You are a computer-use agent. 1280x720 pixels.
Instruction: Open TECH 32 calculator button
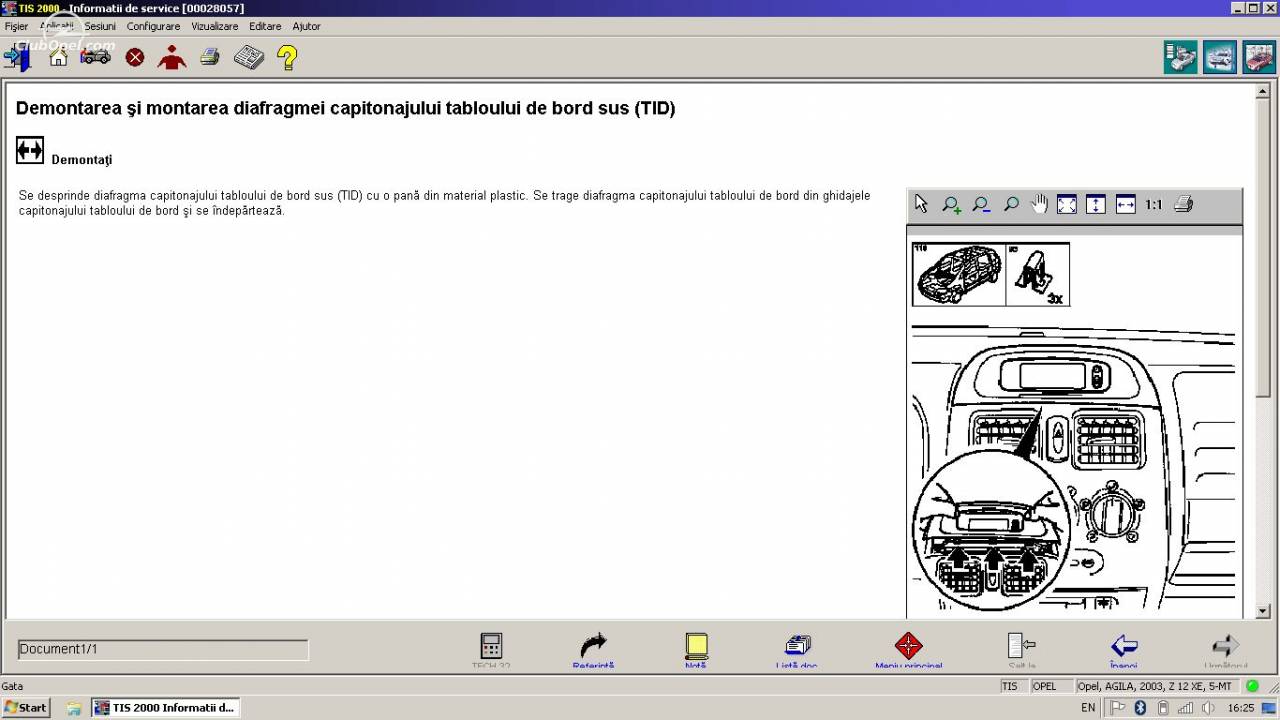tap(491, 650)
